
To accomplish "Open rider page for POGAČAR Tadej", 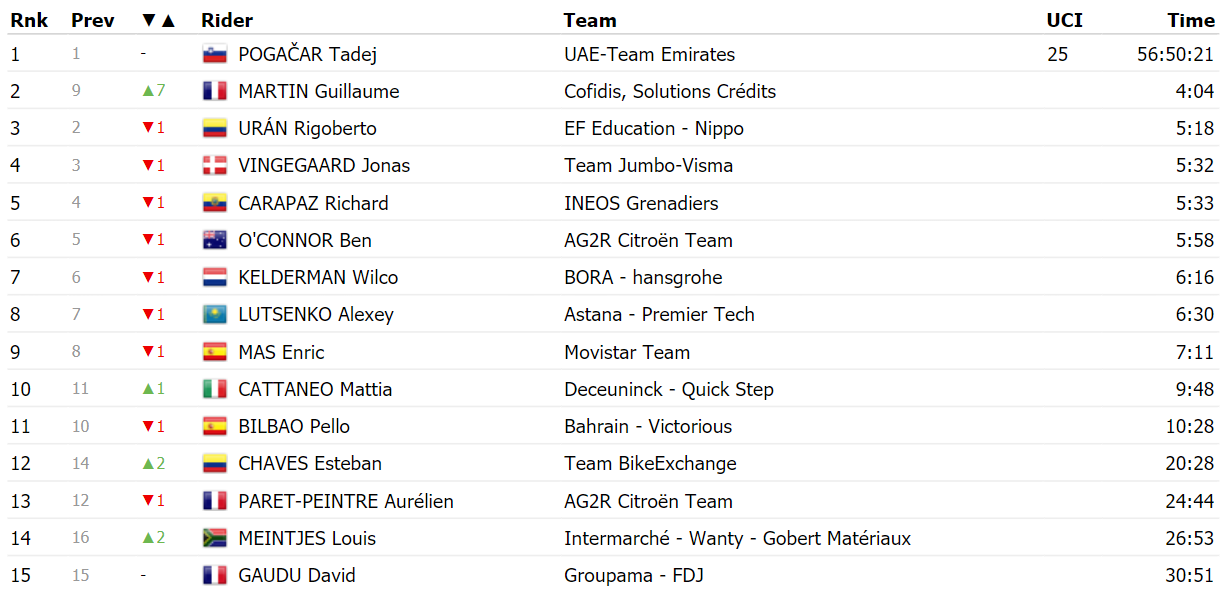I will click(307, 55).
